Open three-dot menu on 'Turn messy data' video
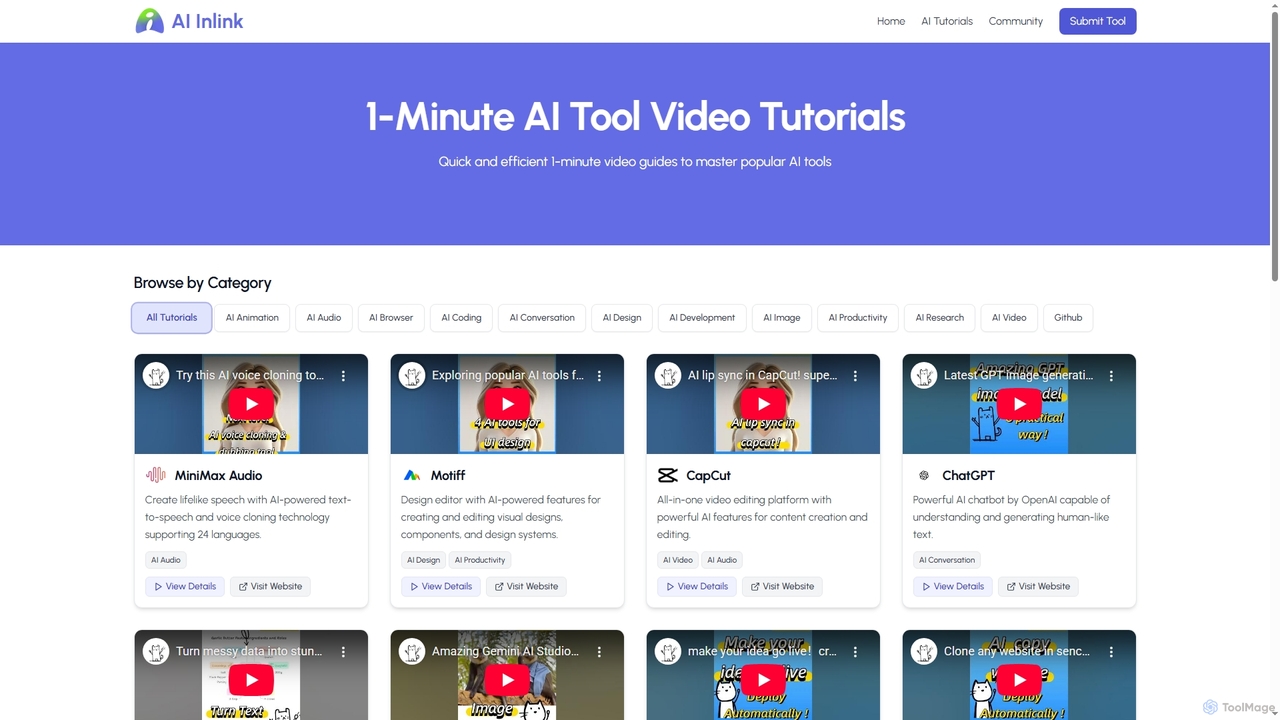The width and height of the screenshot is (1280, 720). point(343,652)
